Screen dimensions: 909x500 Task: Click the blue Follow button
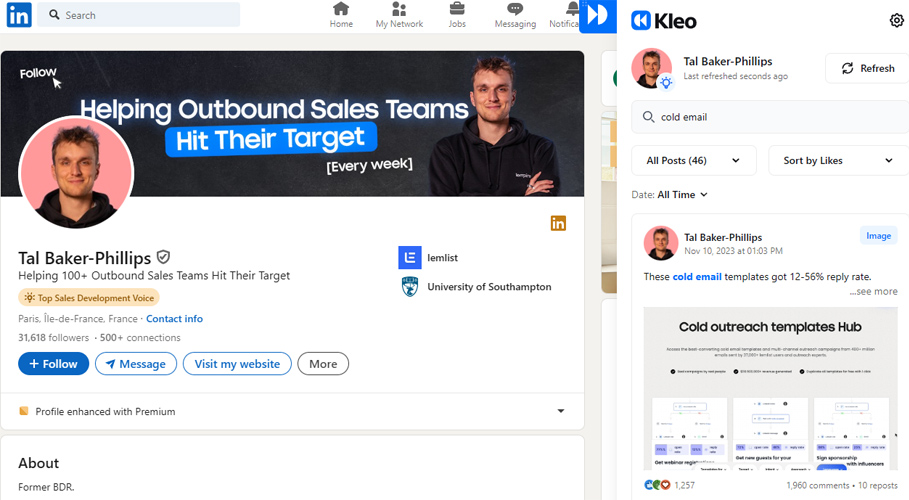(x=53, y=364)
